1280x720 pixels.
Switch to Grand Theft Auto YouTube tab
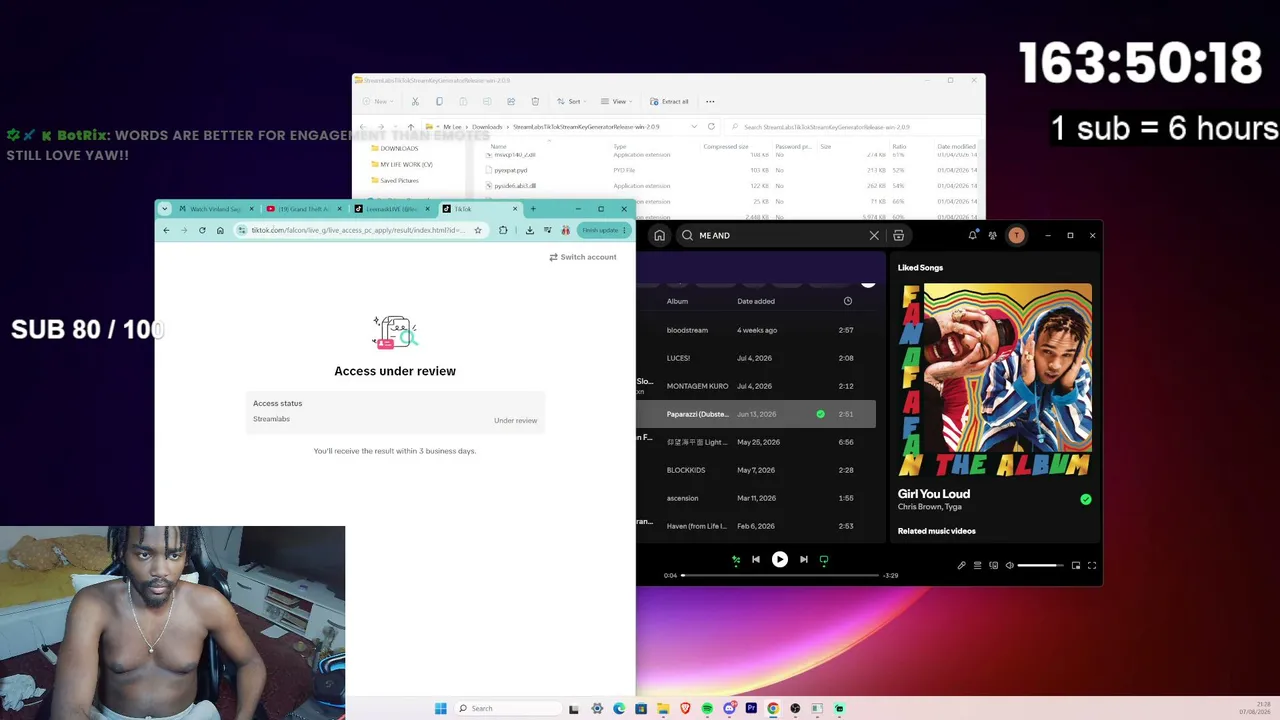click(x=304, y=209)
